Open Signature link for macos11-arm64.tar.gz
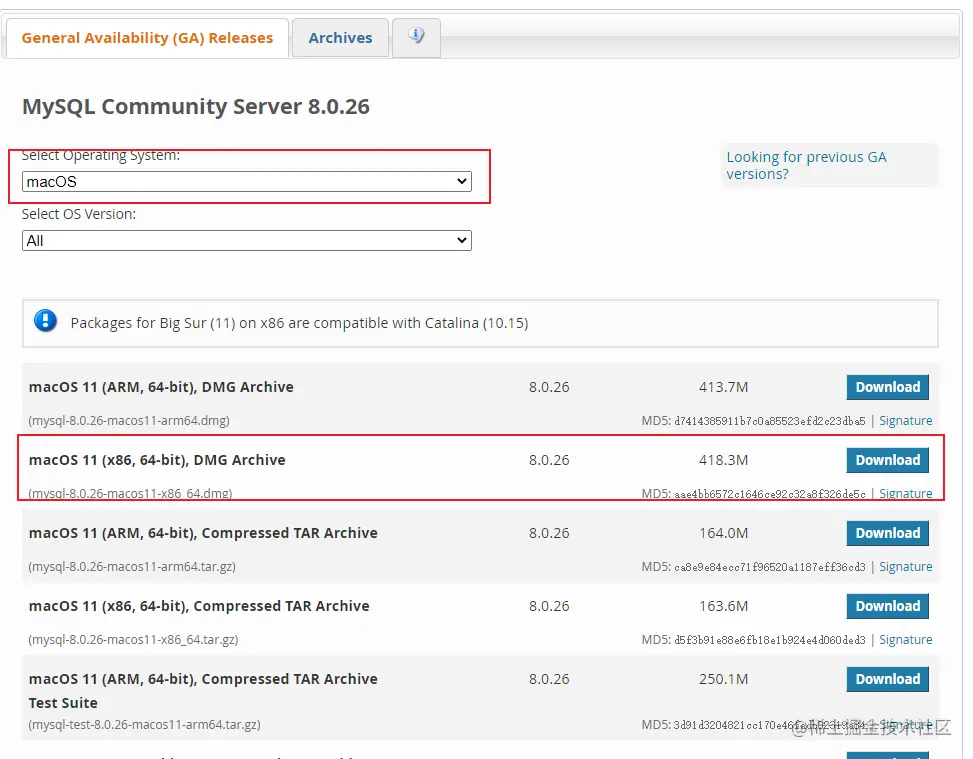 point(905,567)
